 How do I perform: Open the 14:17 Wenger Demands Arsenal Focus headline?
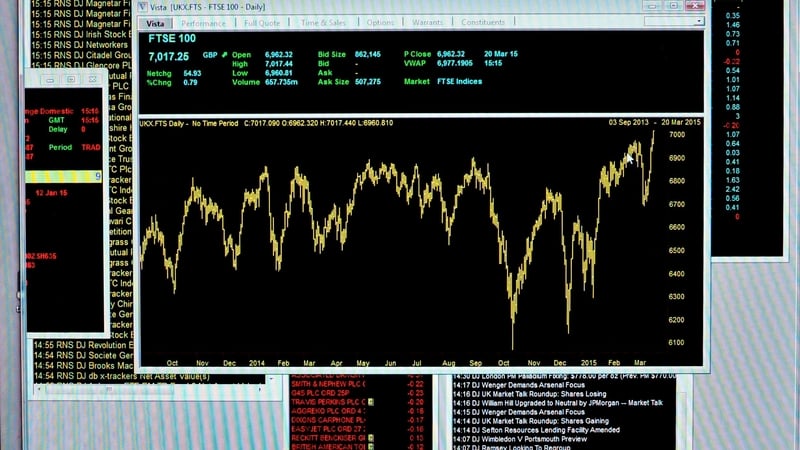519,385
